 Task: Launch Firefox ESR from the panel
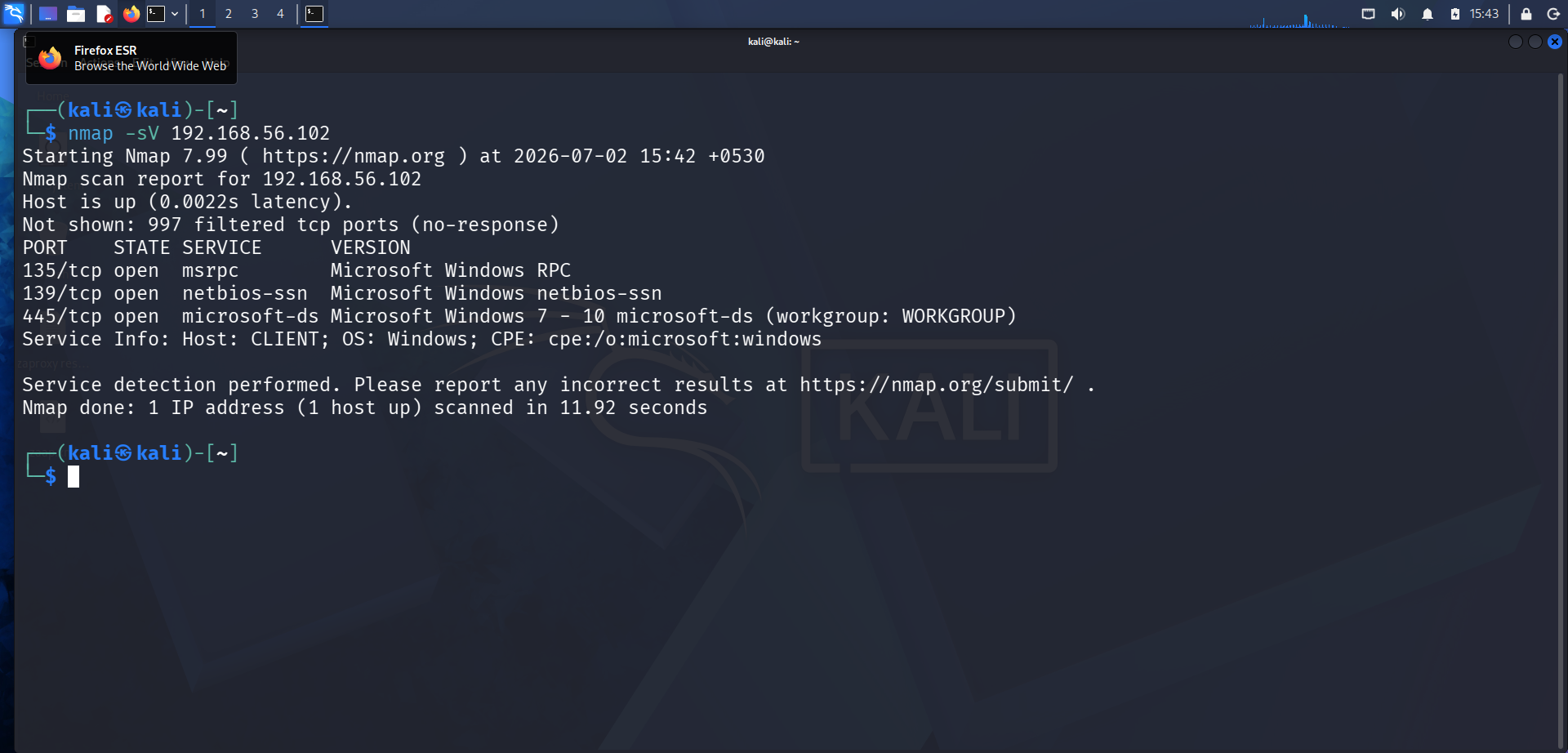[x=131, y=14]
